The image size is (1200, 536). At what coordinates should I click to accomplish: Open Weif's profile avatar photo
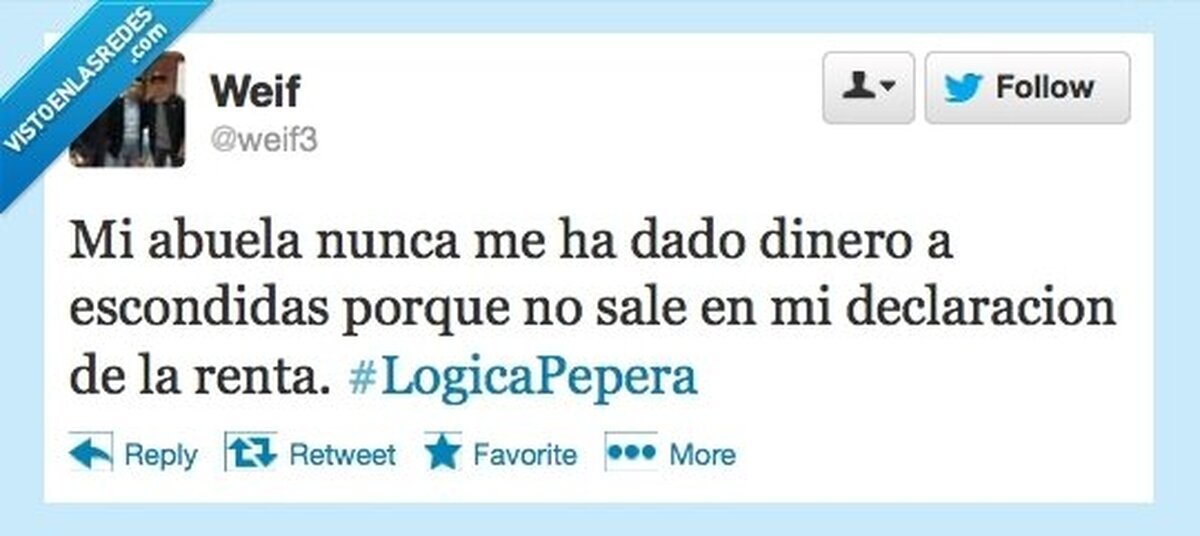128,109
